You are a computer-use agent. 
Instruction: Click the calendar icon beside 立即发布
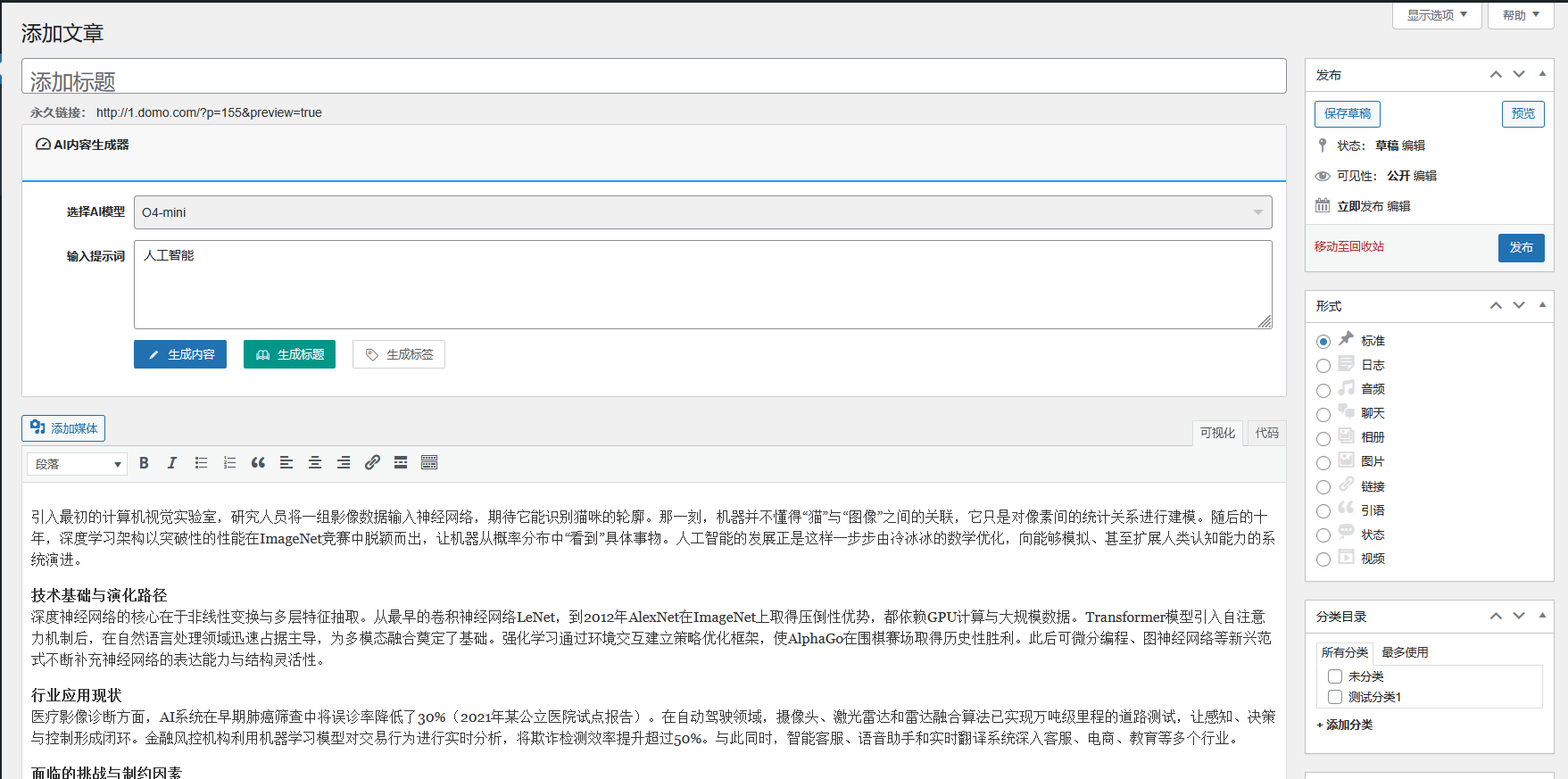tap(1323, 205)
